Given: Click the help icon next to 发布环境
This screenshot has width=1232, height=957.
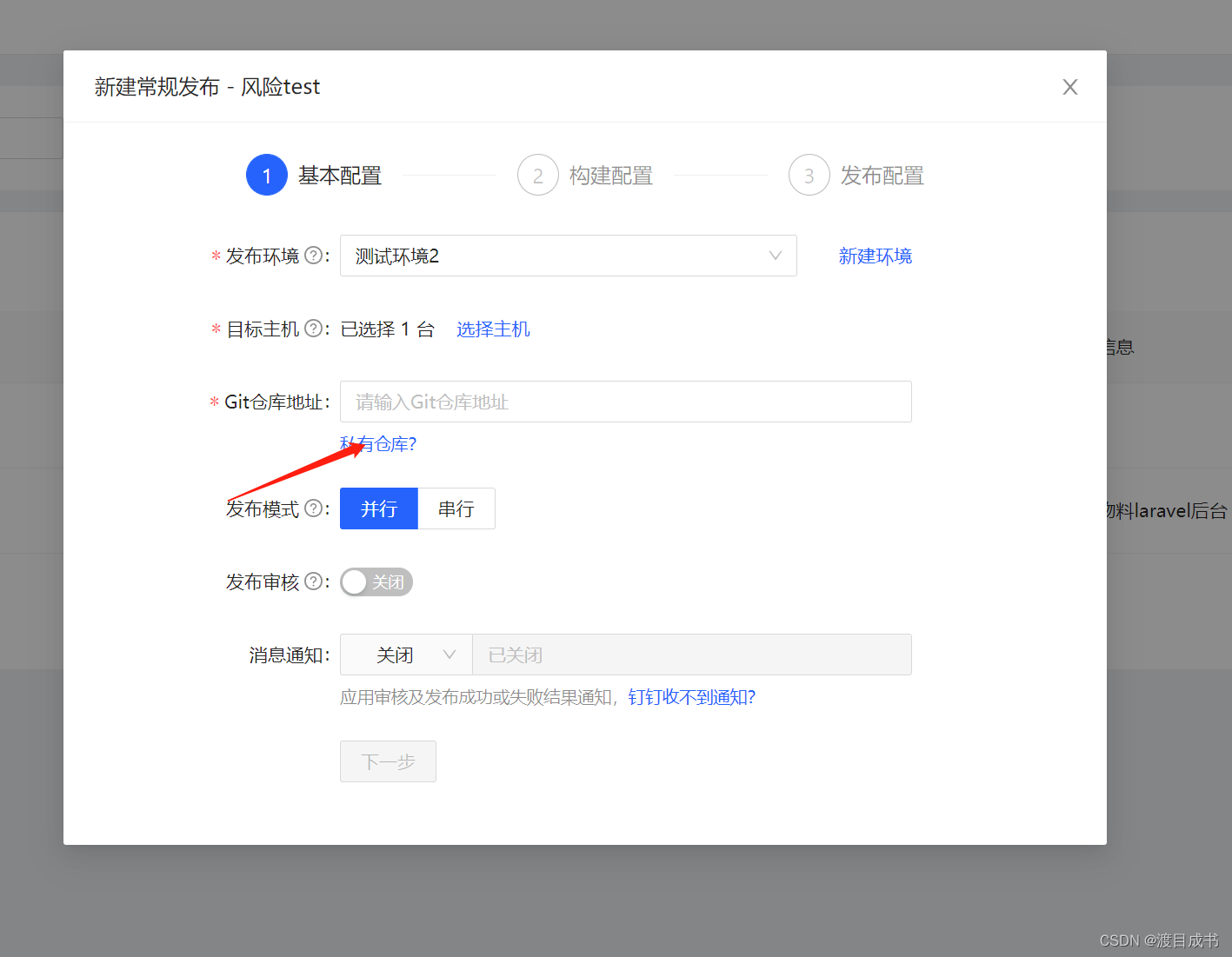Looking at the screenshot, I should pyautogui.click(x=314, y=255).
